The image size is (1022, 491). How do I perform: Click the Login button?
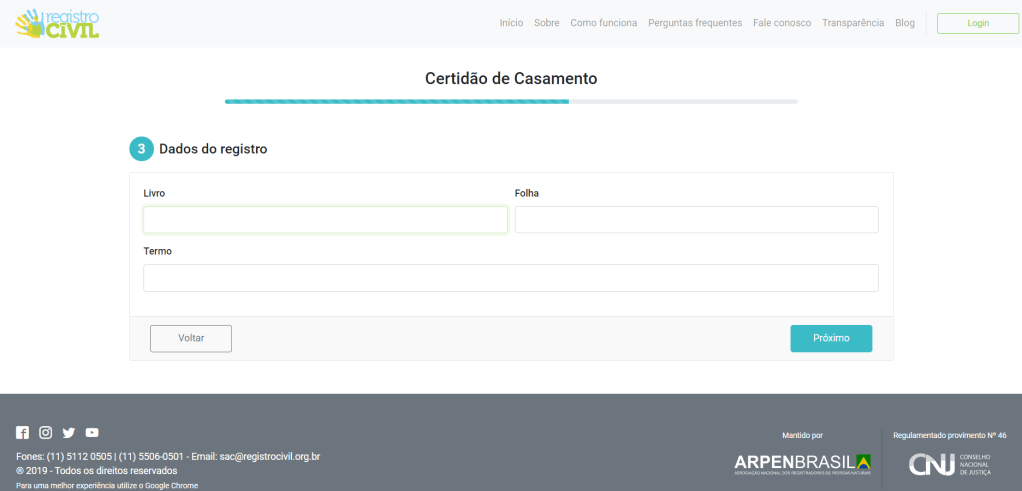[x=978, y=23]
